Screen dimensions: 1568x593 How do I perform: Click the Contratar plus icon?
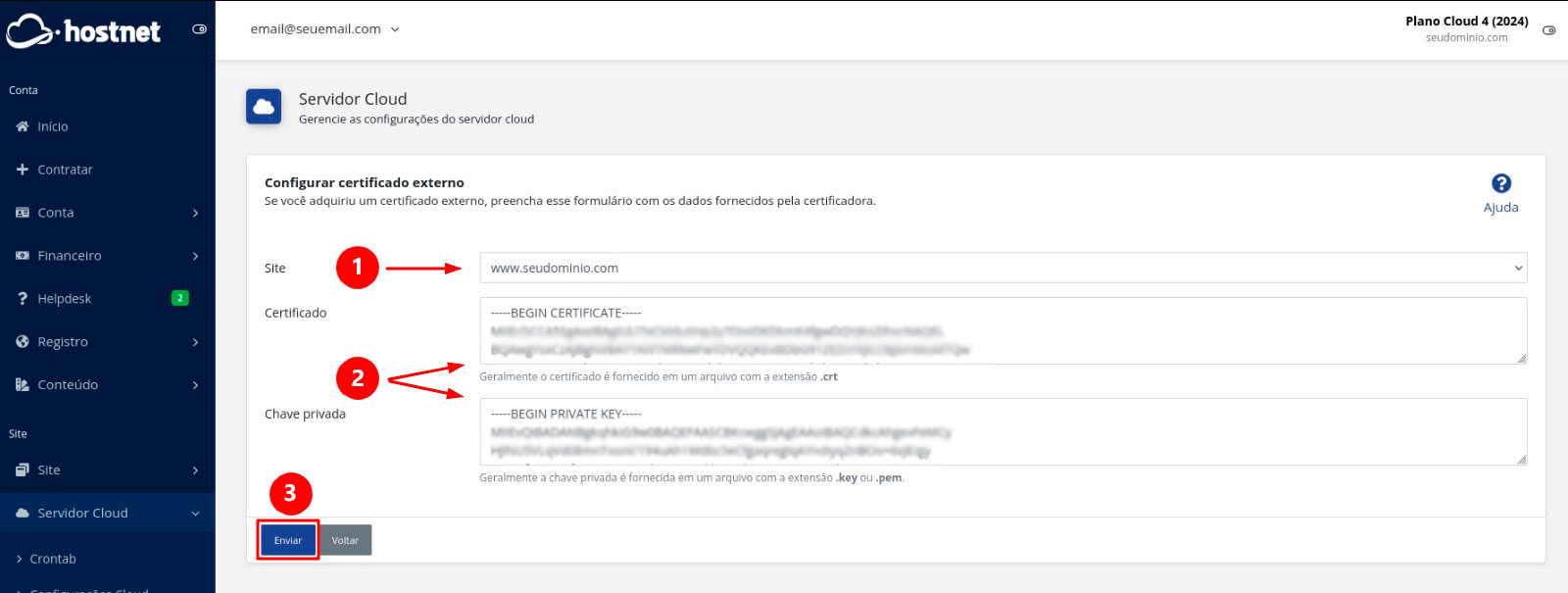tap(23, 170)
